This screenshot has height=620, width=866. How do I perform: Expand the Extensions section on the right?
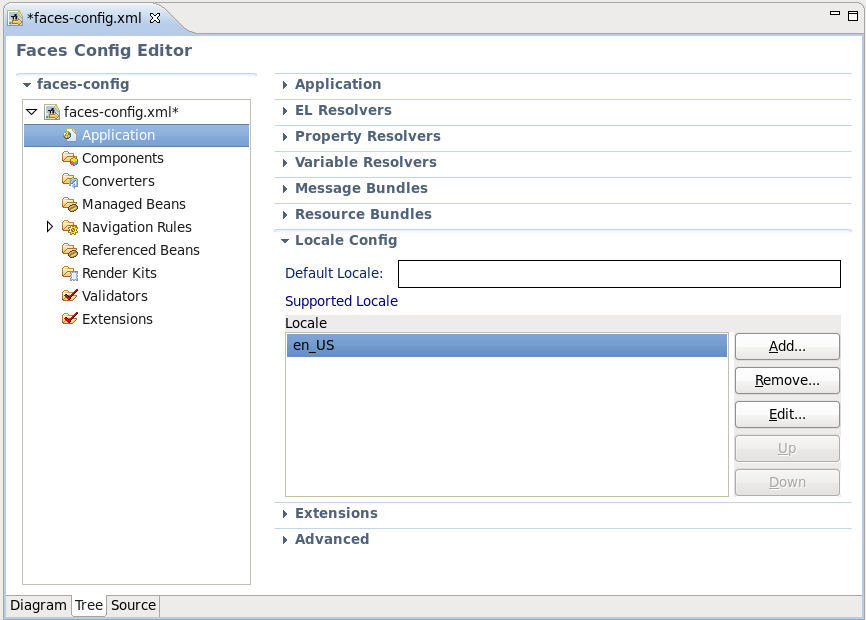point(285,514)
